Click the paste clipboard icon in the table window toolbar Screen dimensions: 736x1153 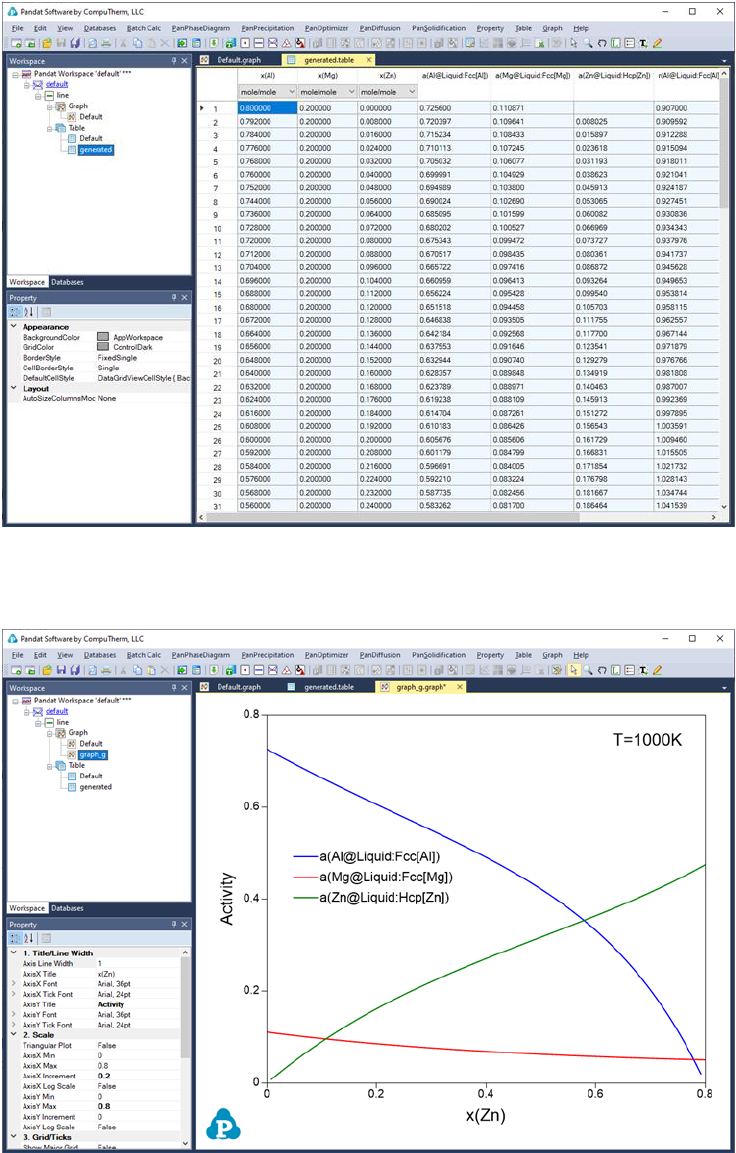151,43
